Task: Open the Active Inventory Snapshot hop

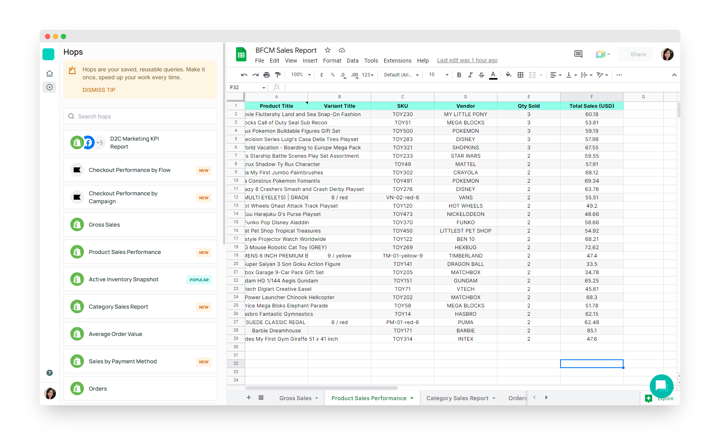Action: (x=140, y=279)
